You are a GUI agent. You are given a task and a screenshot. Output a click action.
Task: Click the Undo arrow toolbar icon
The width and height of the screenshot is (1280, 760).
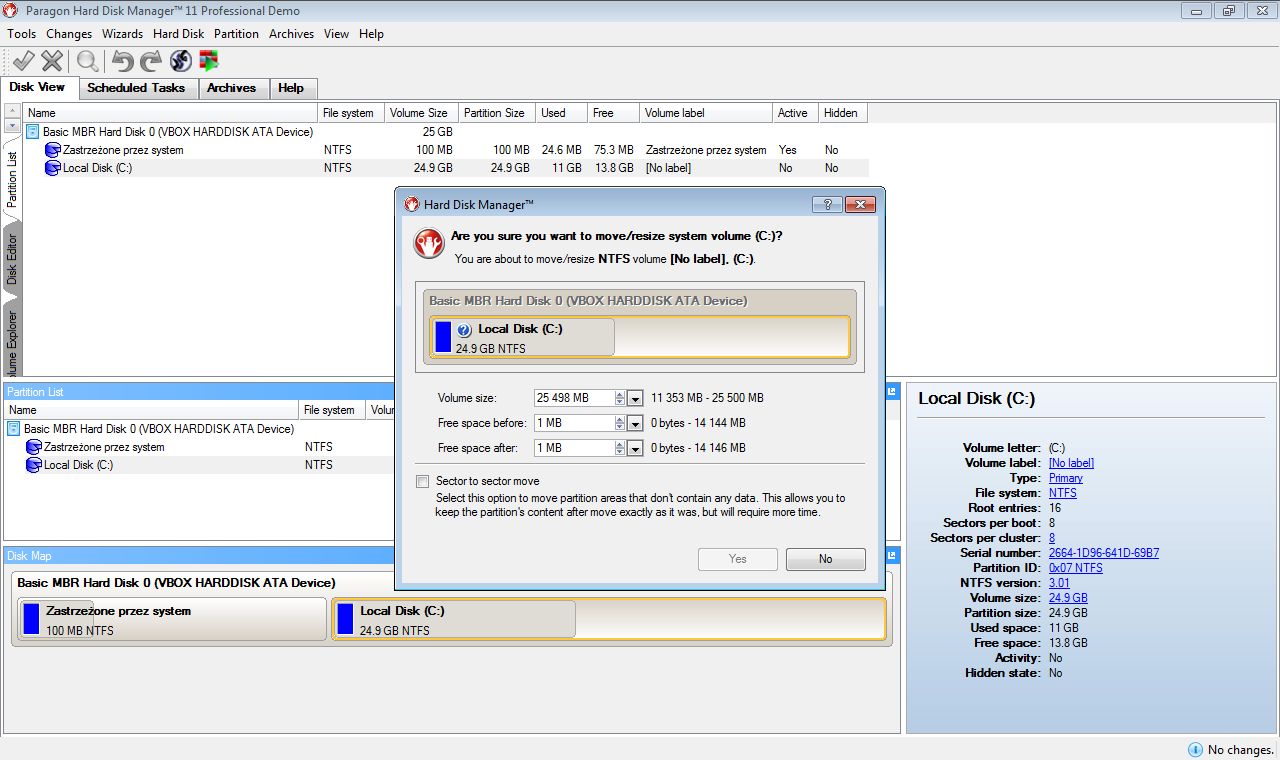[122, 61]
